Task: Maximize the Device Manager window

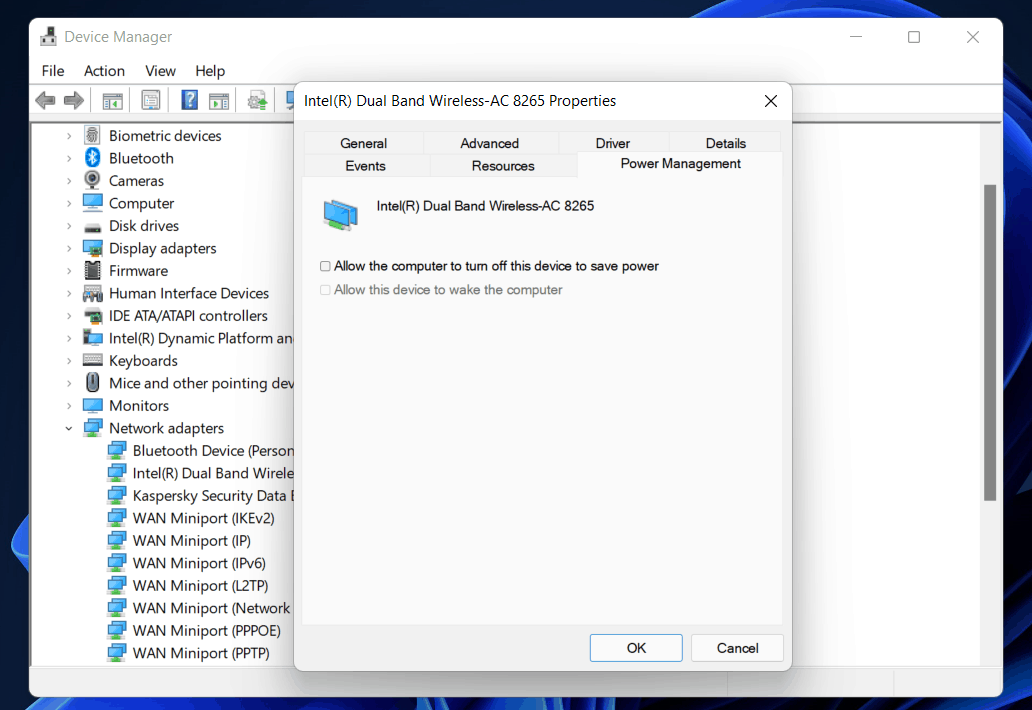Action: (x=914, y=37)
